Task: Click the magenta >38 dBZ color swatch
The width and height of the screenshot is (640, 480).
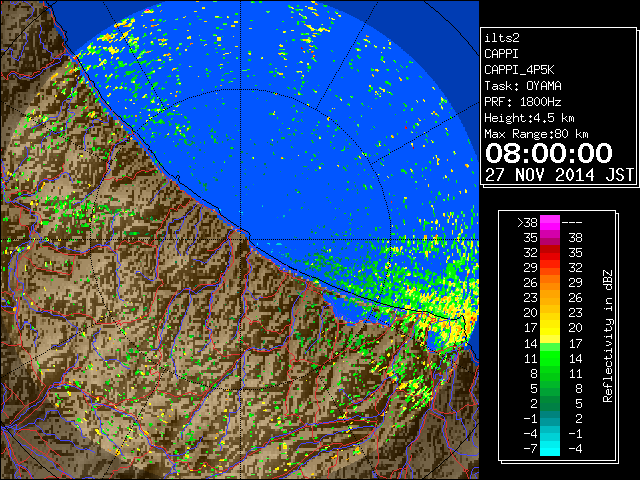Action: pos(550,222)
